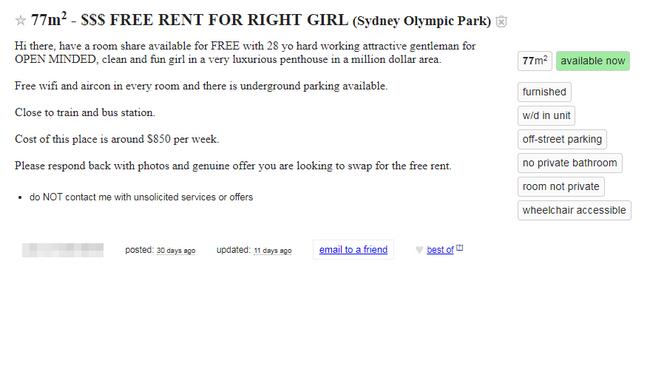Click the Sydney Olympic Park location text
Screen dimensions: 650x366
click(422, 21)
